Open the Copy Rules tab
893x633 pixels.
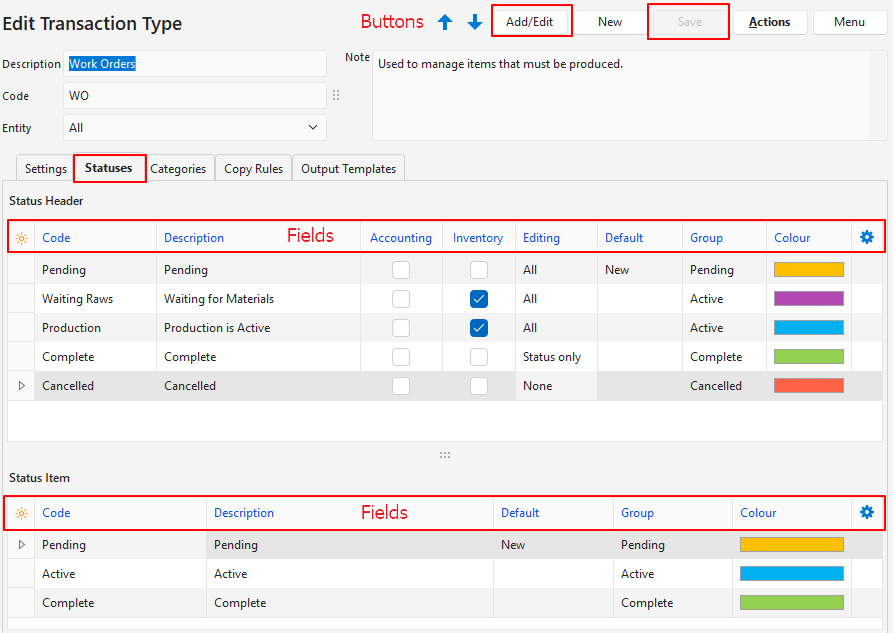point(253,169)
